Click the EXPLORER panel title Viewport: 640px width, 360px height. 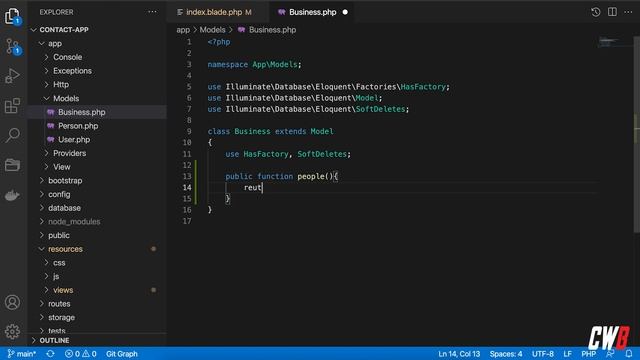tap(56, 12)
